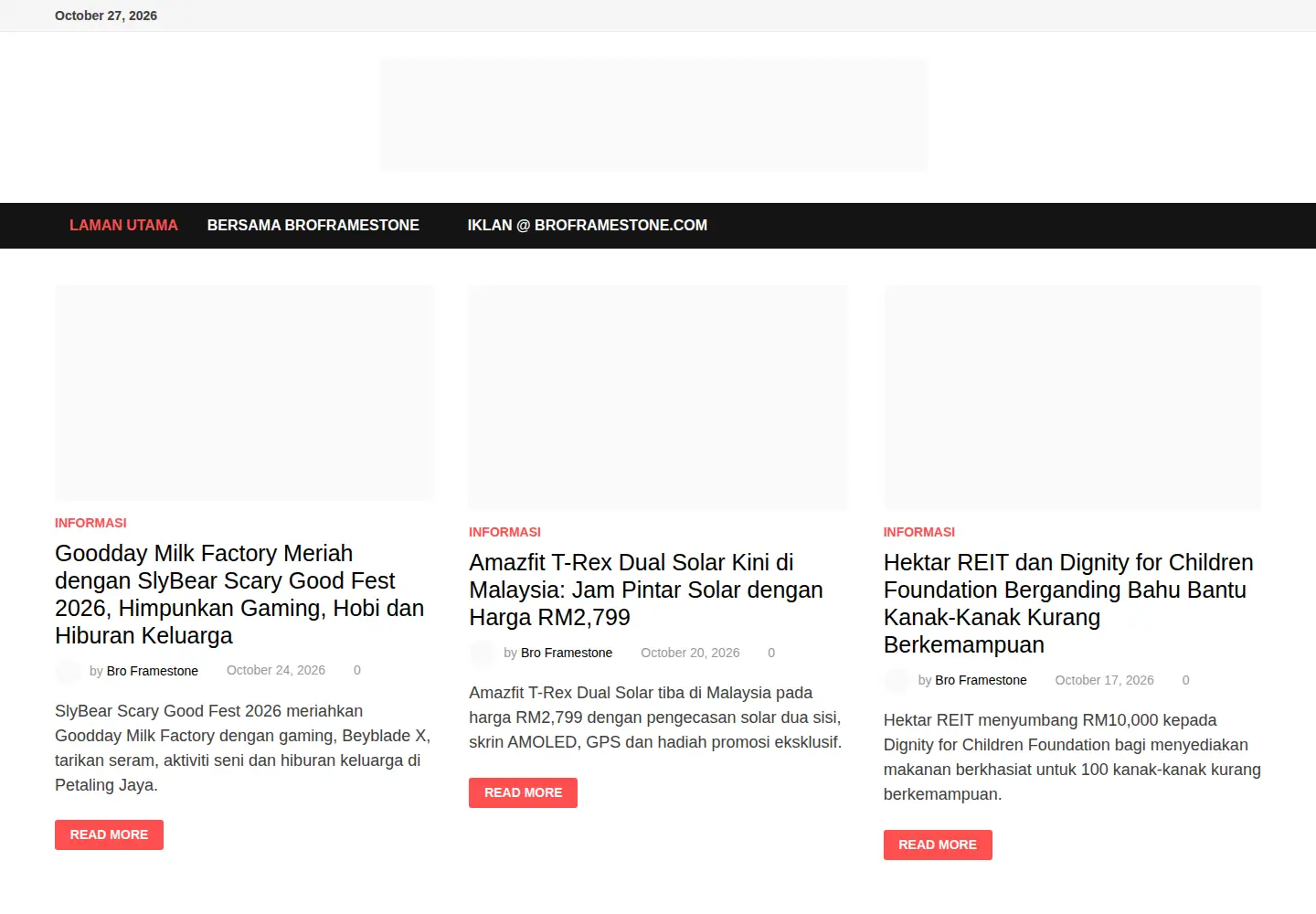Click comment count on Hektar REIT article

tap(1185, 680)
